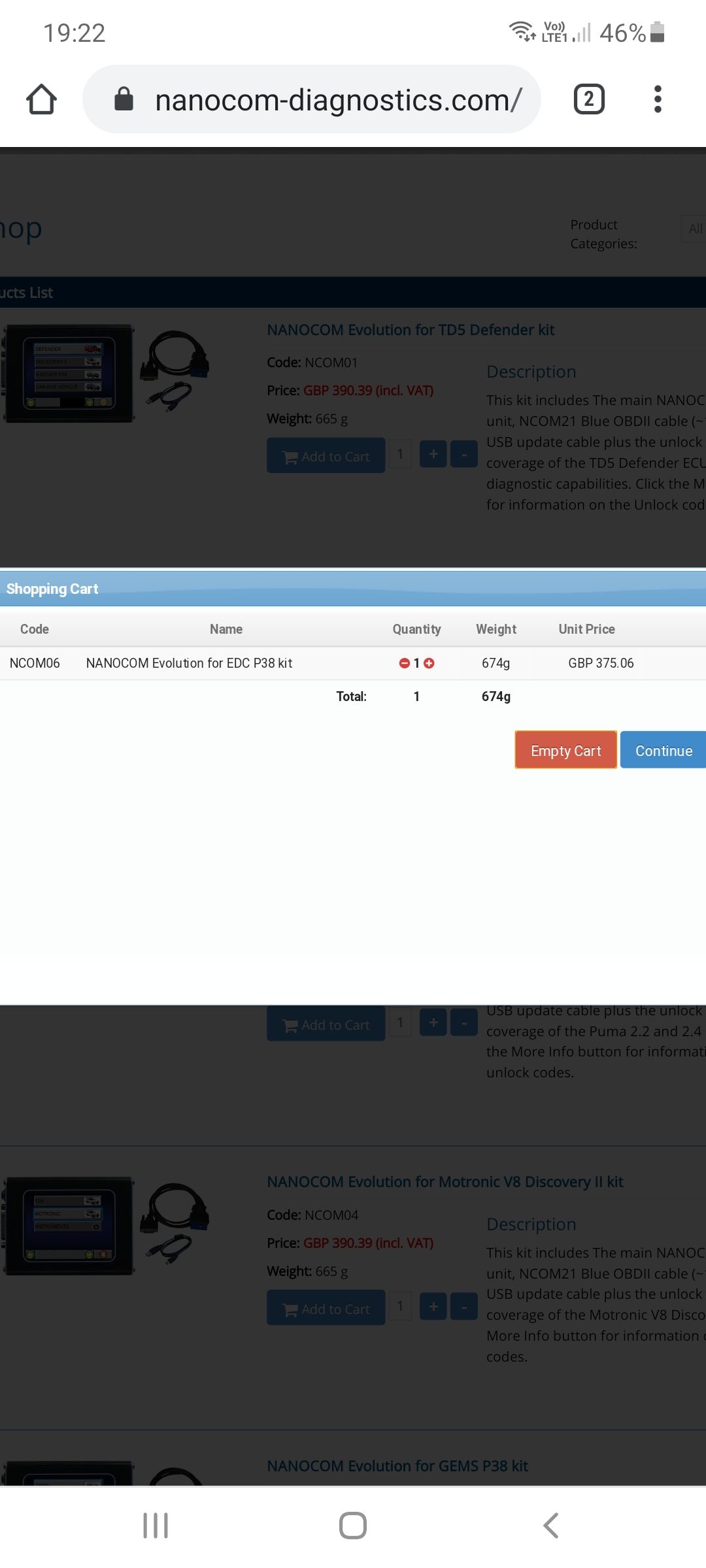Select the Shopping Cart header title
The width and height of the screenshot is (706, 1568).
tap(52, 589)
